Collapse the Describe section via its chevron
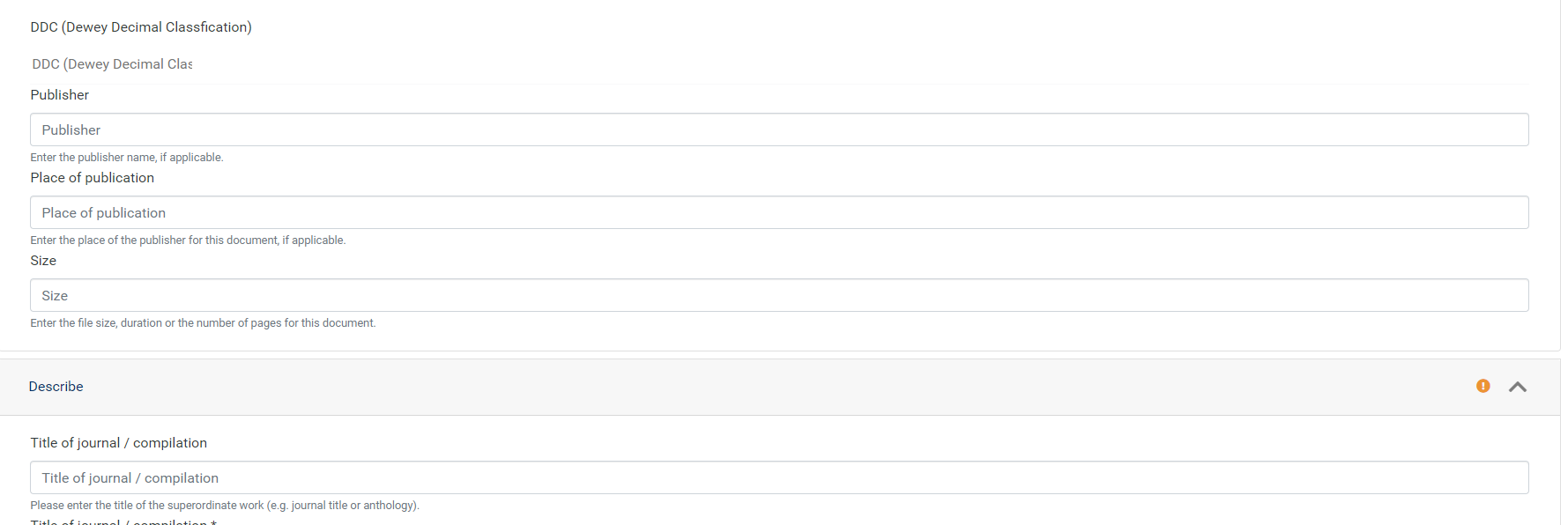 1518,387
